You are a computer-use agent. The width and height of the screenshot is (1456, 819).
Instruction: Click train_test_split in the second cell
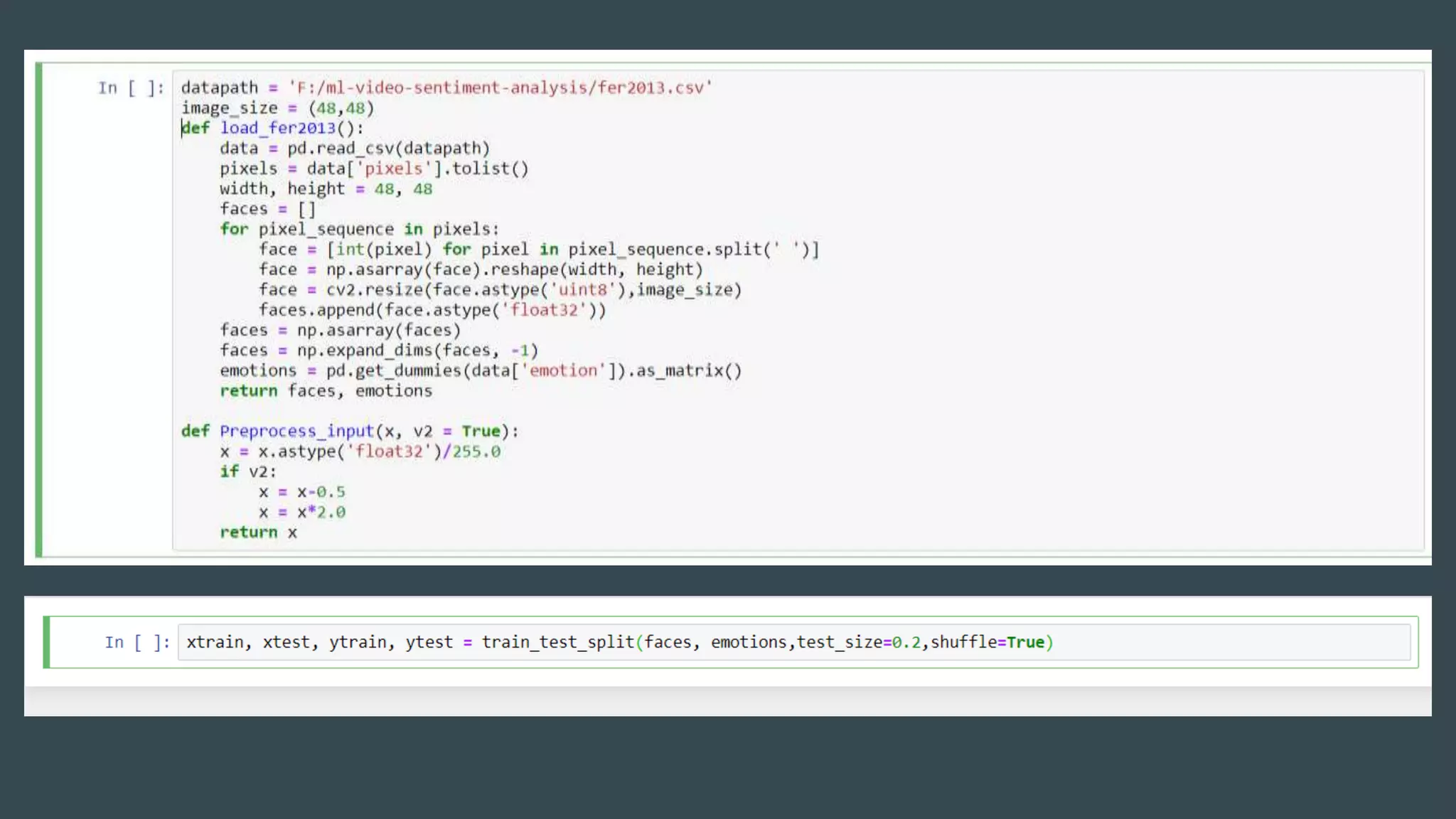558,643
